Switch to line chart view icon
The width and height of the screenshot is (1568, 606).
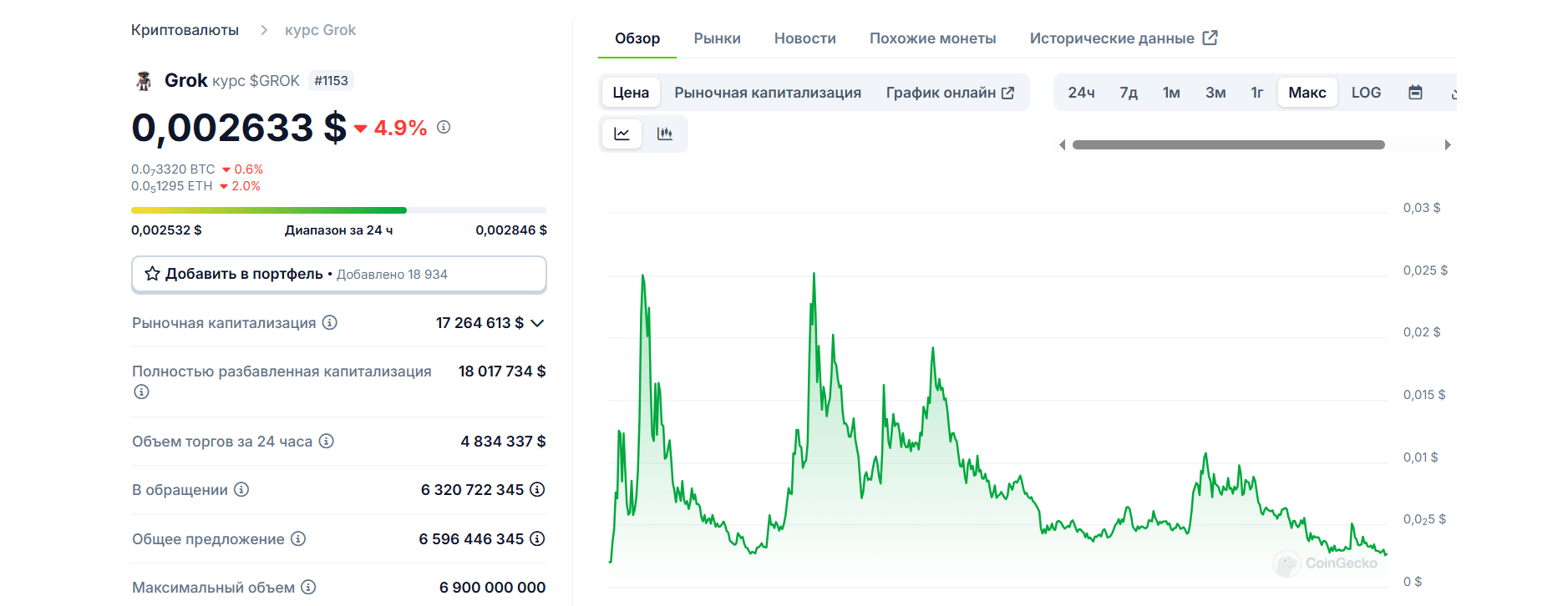[x=622, y=134]
